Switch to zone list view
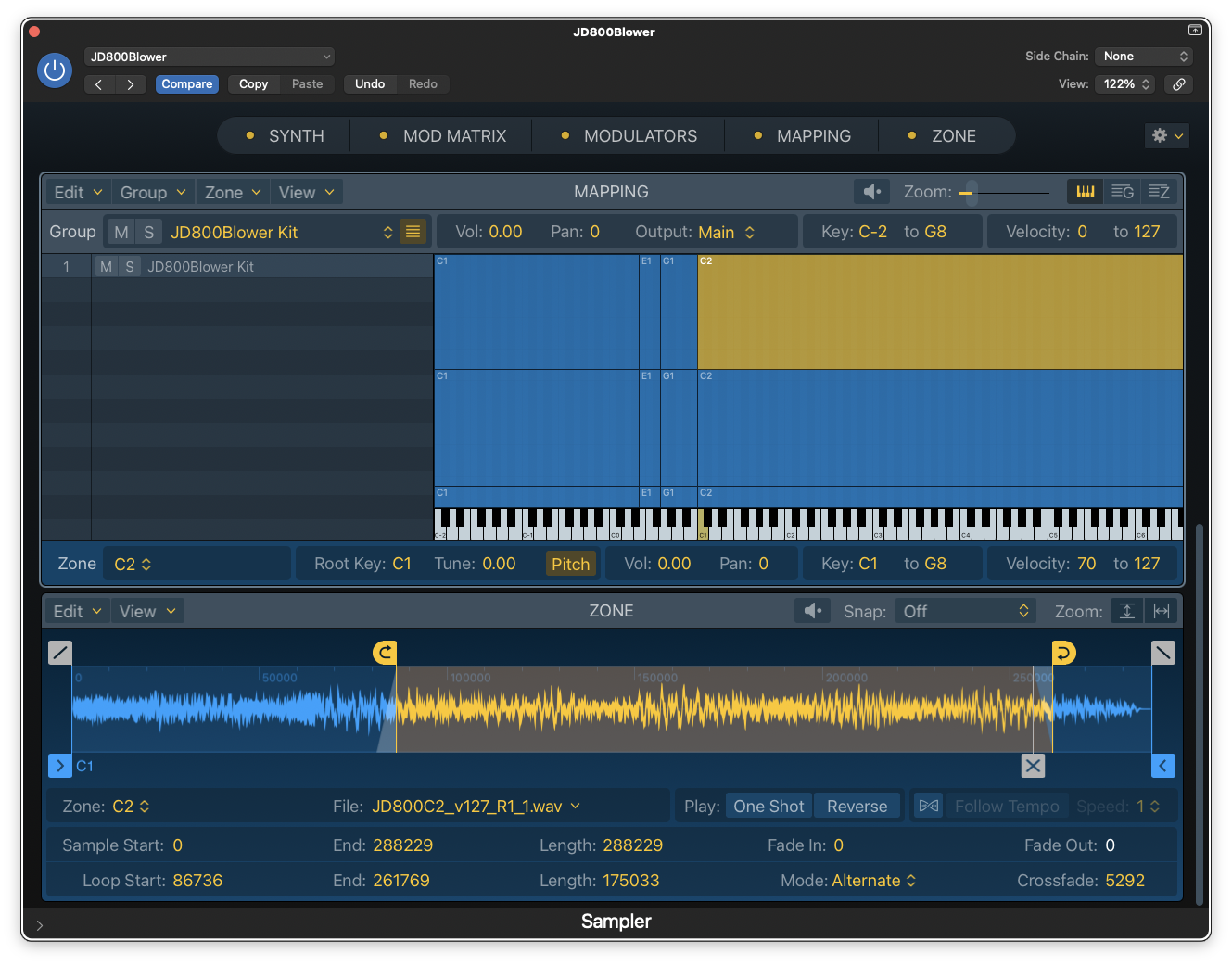Screen dimensions: 1232x966 pos(1160,192)
